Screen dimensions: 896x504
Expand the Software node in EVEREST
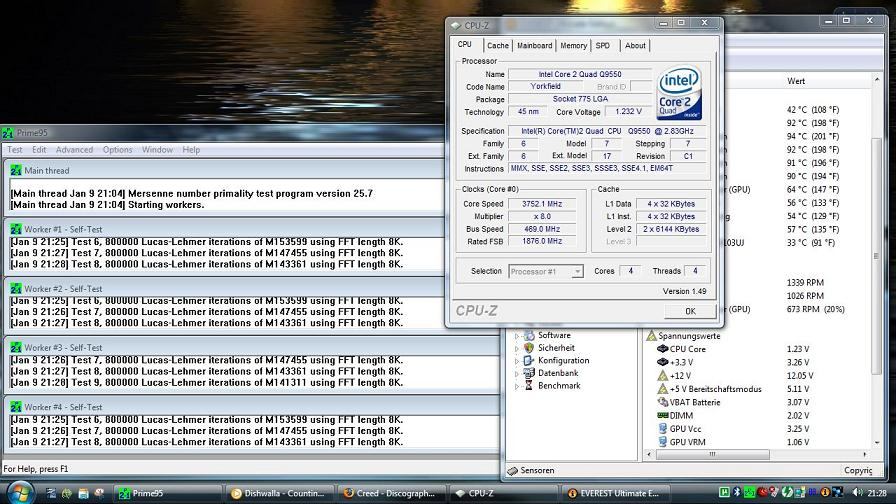(517, 336)
